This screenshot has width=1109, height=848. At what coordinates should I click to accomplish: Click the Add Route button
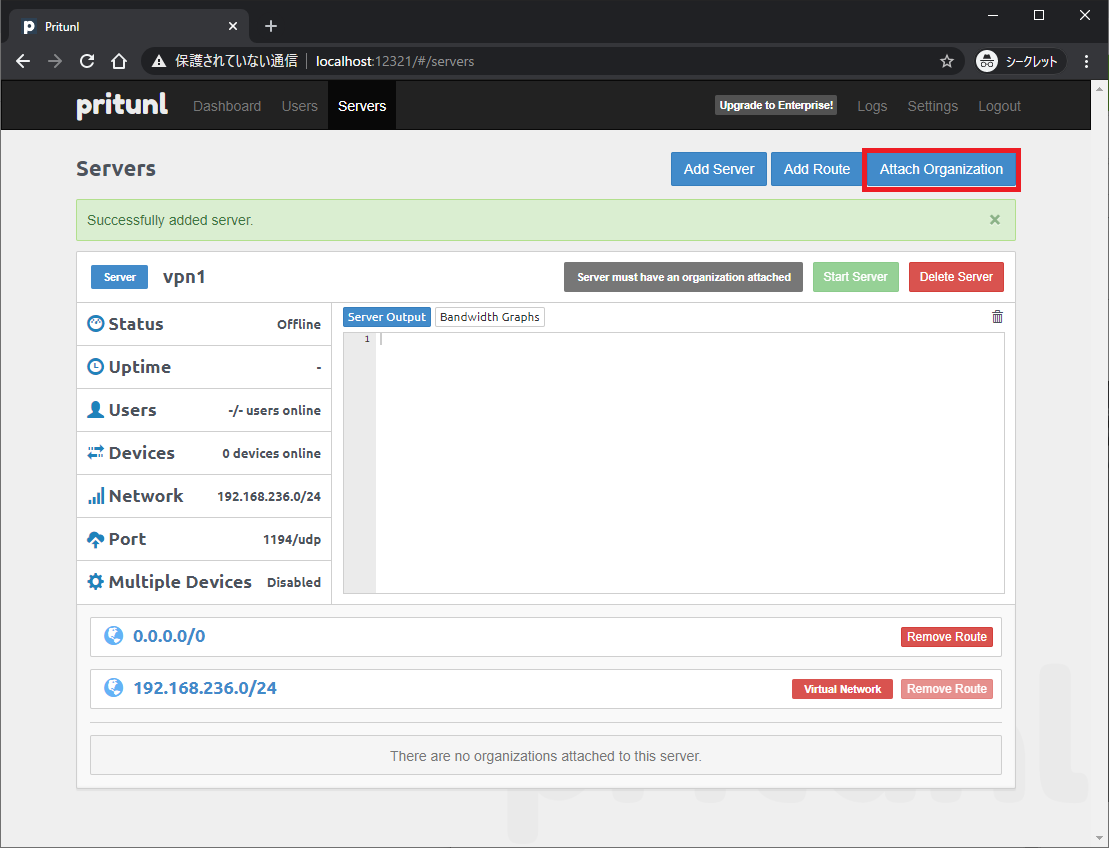[x=816, y=169]
